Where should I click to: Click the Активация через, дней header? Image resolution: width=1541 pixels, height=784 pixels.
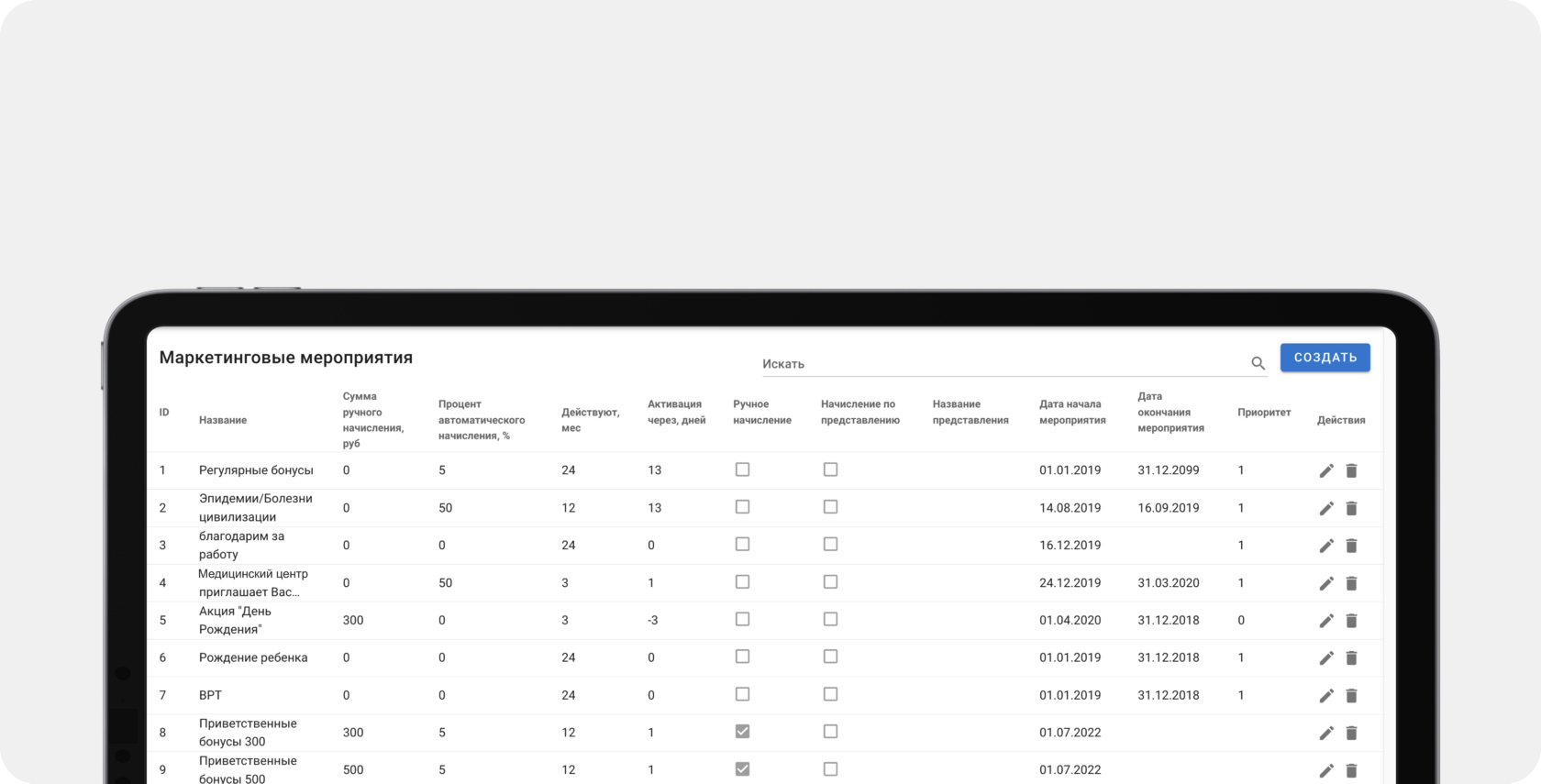[677, 412]
